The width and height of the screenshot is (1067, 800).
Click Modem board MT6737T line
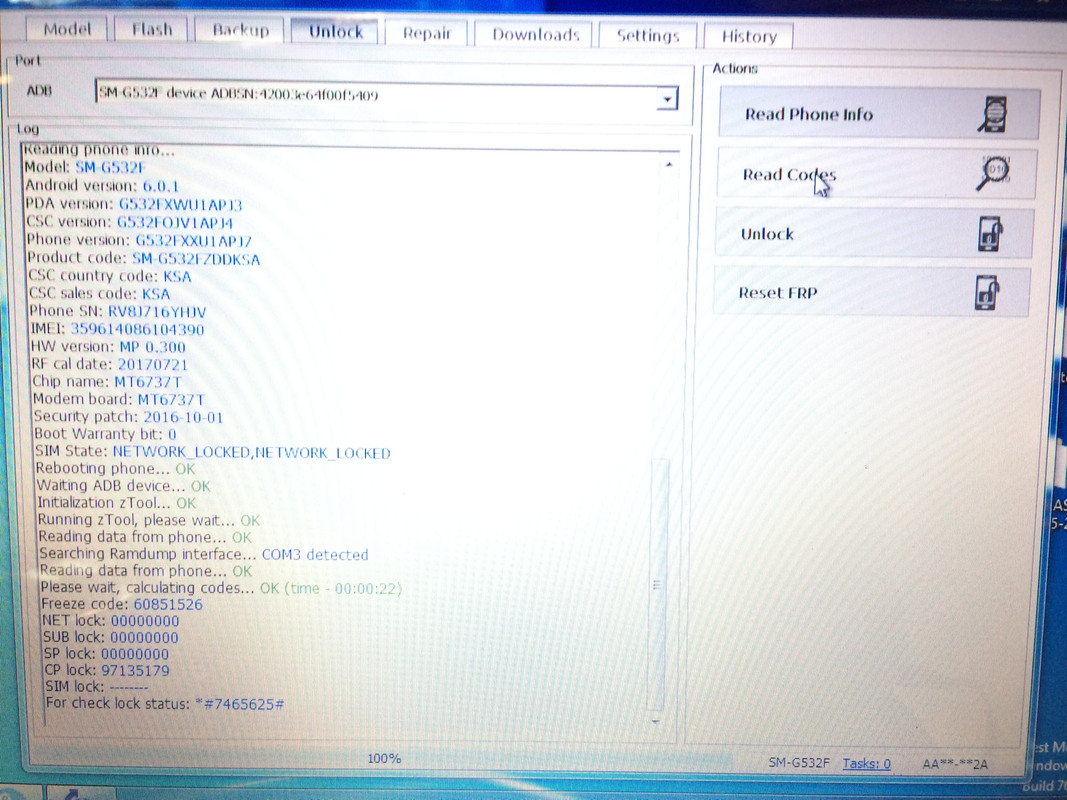pos(119,399)
